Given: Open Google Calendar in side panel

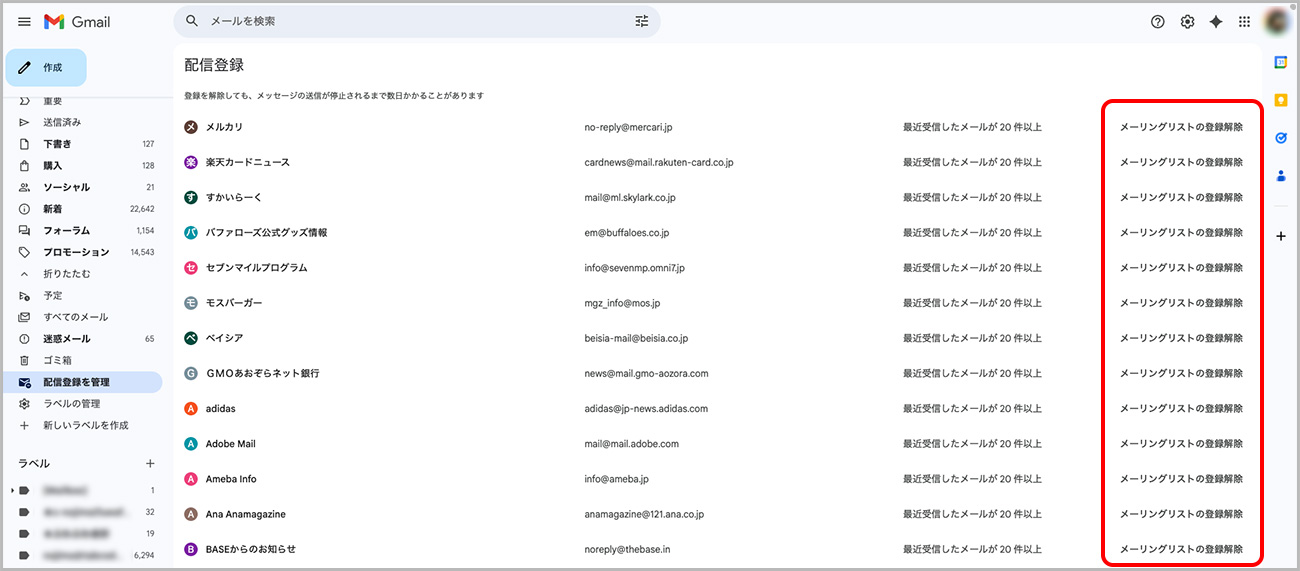Looking at the screenshot, I should coord(1281,62).
